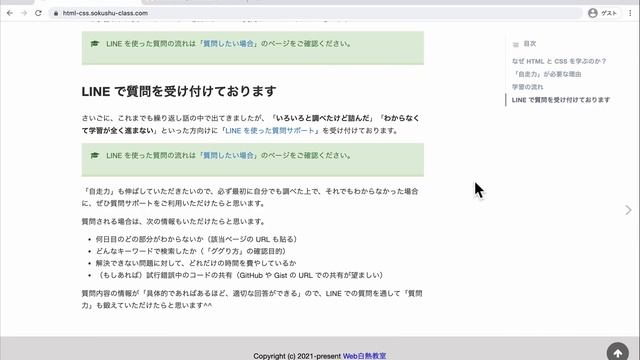The height and width of the screenshot is (360, 640).
Task: Jump to 学習の流れ section in contents
Action: 527,87
